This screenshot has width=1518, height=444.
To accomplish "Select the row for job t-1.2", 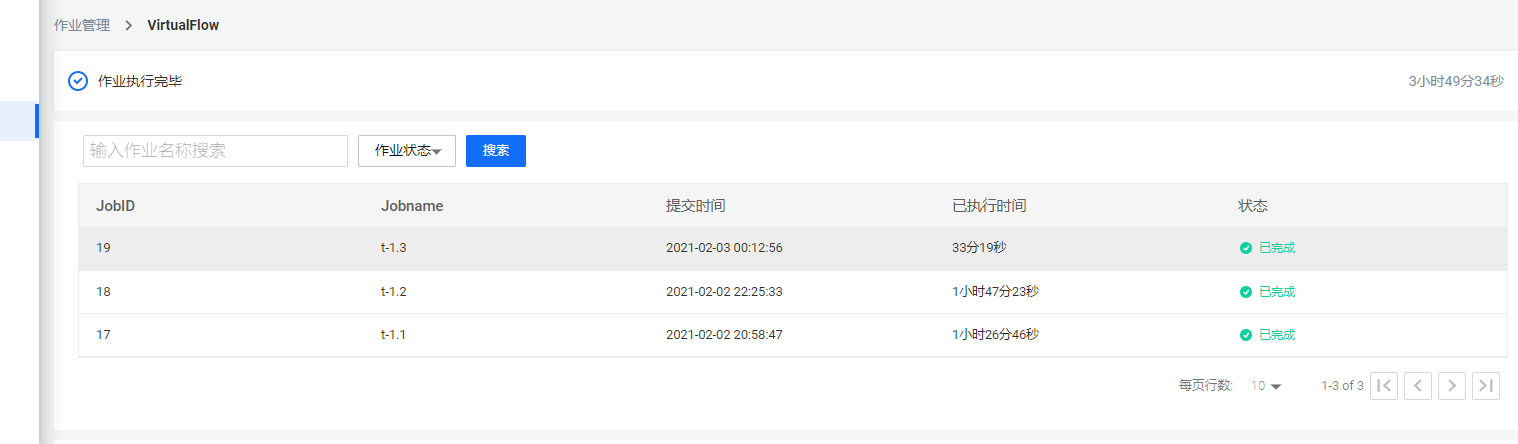I will (793, 292).
